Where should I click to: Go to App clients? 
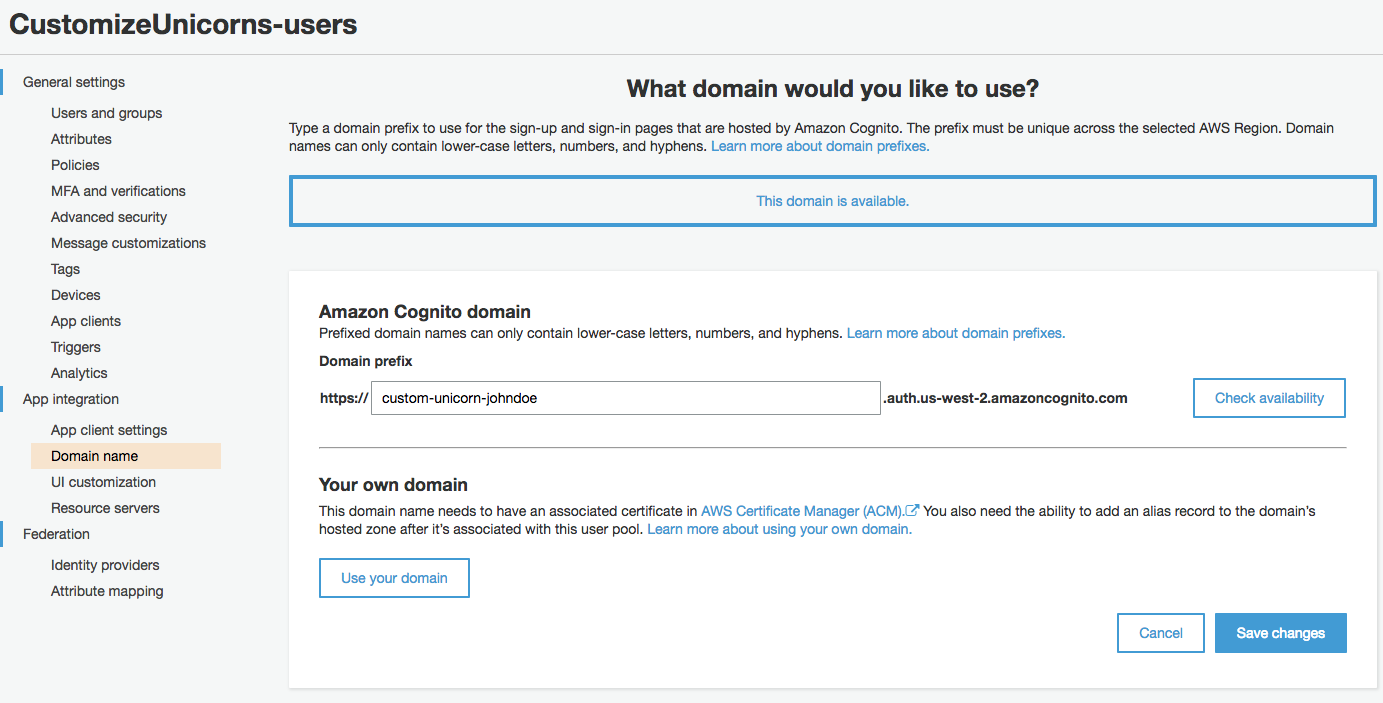86,321
